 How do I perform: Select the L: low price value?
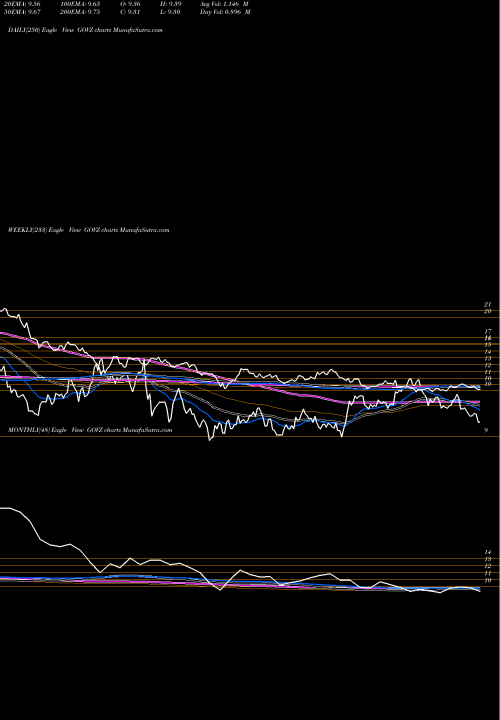click(x=170, y=12)
